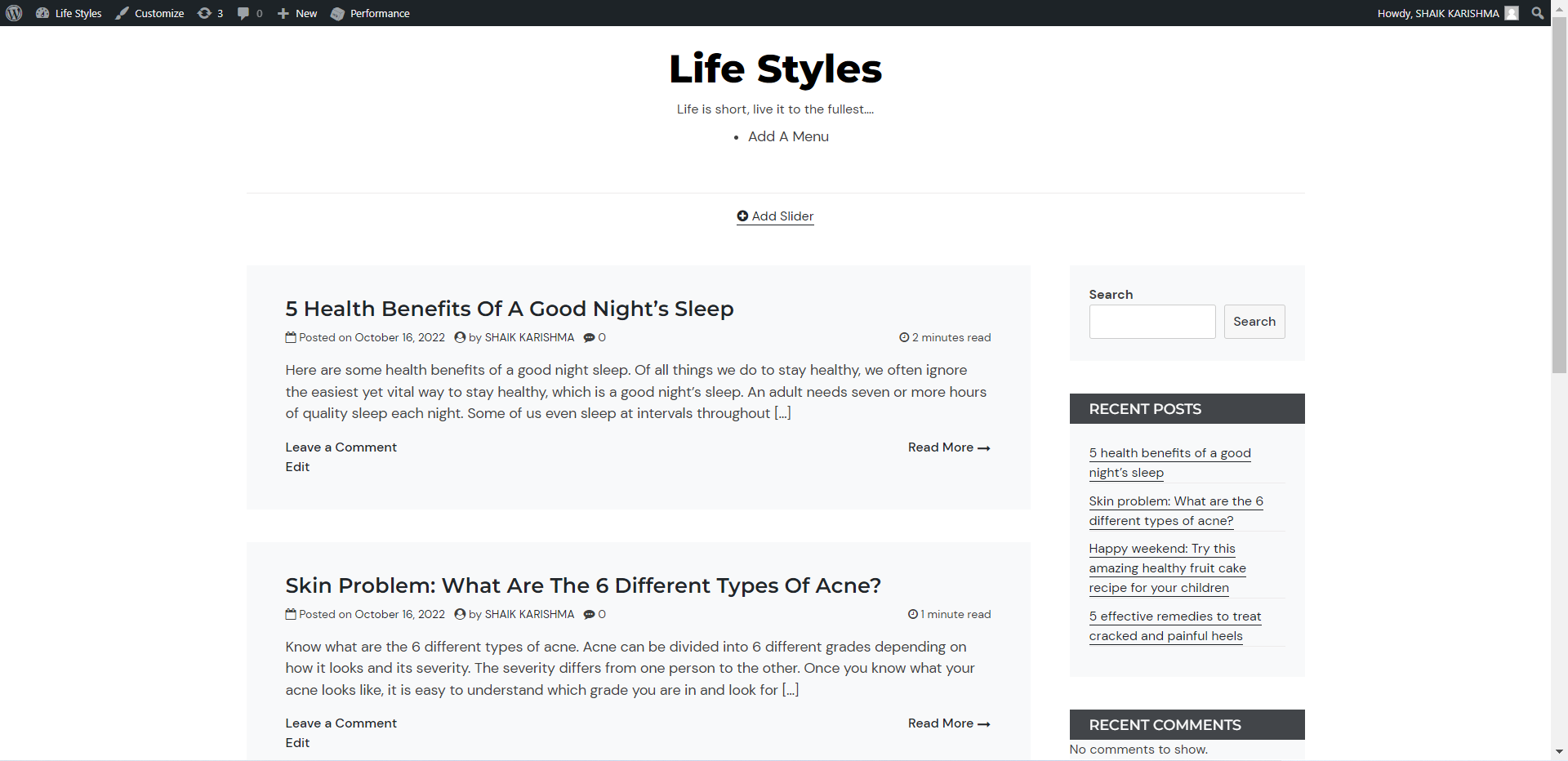1568x761 pixels.
Task: Click author SHAIK KARISHMA on acne post
Action: click(529, 614)
